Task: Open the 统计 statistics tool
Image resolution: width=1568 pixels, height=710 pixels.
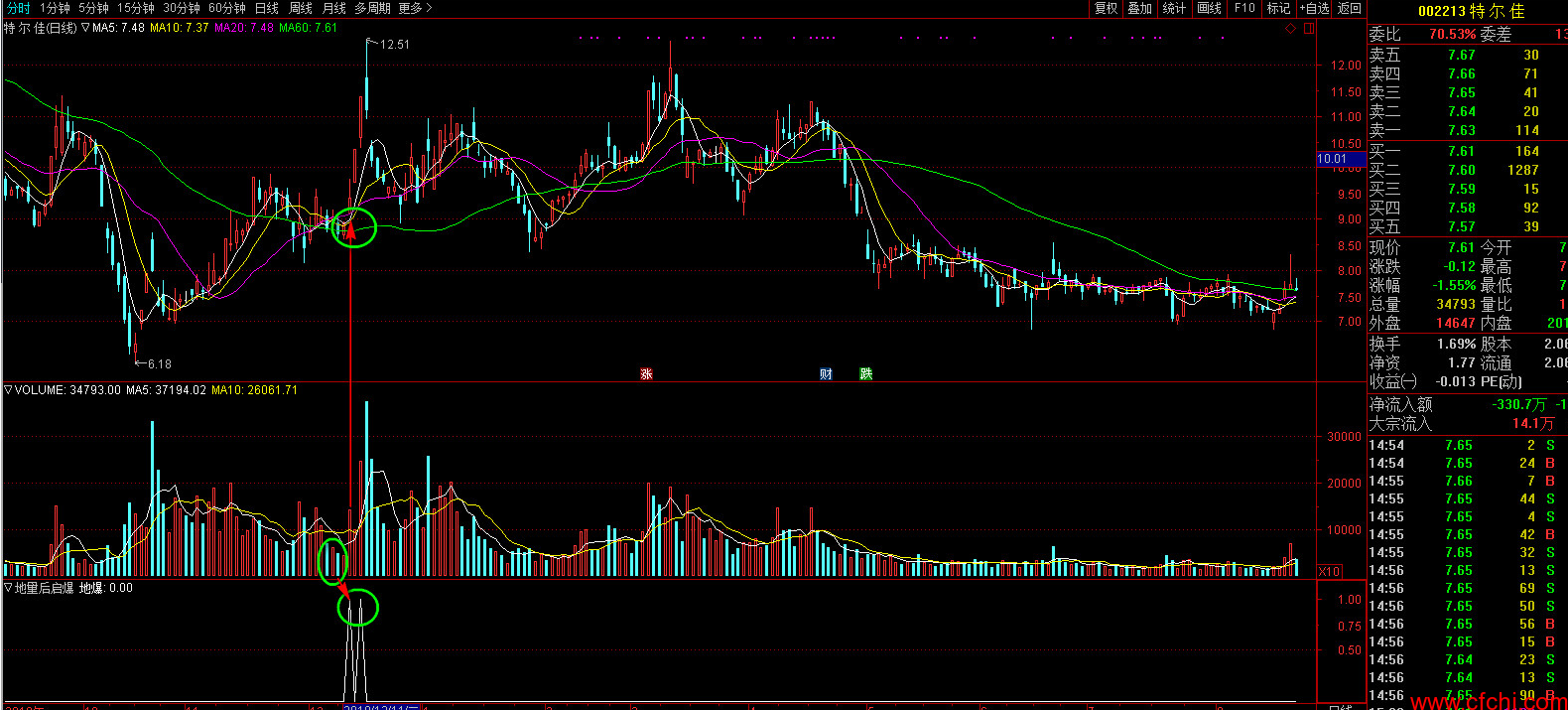Action: tap(1174, 8)
